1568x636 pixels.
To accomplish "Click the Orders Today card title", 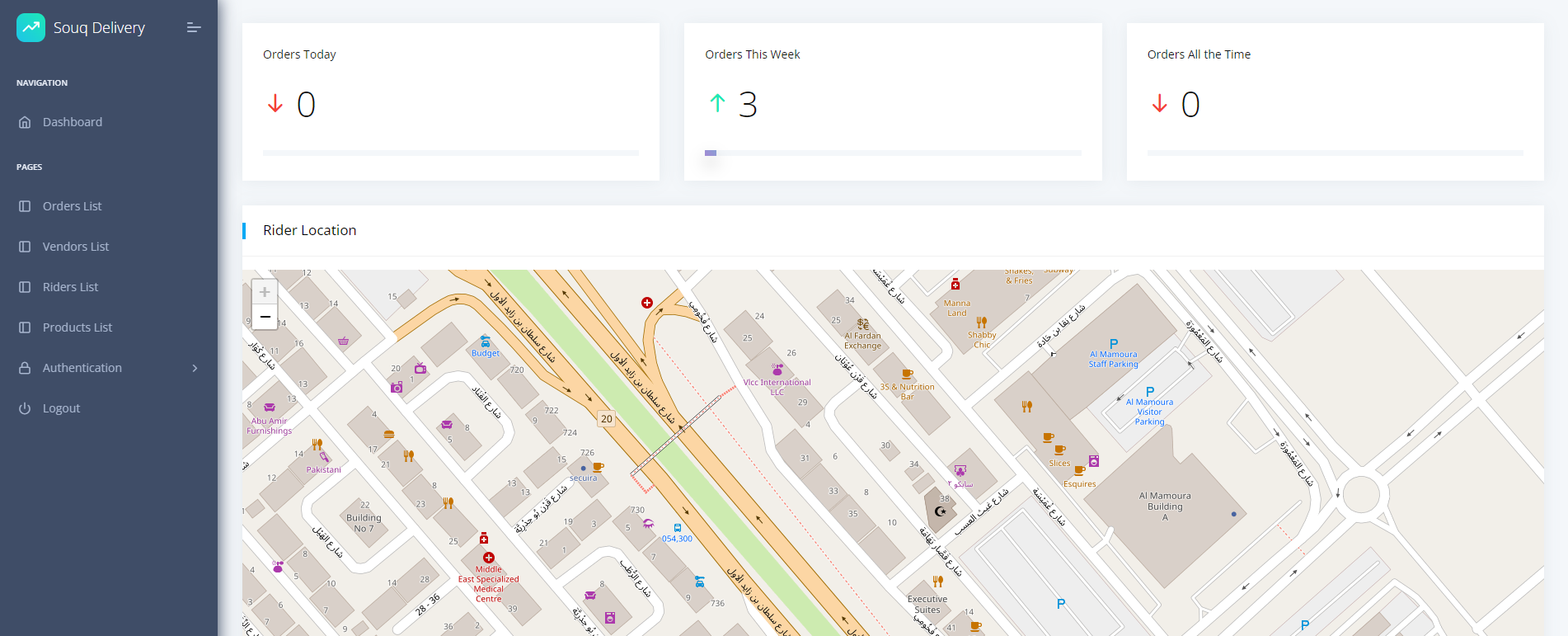I will click(299, 54).
